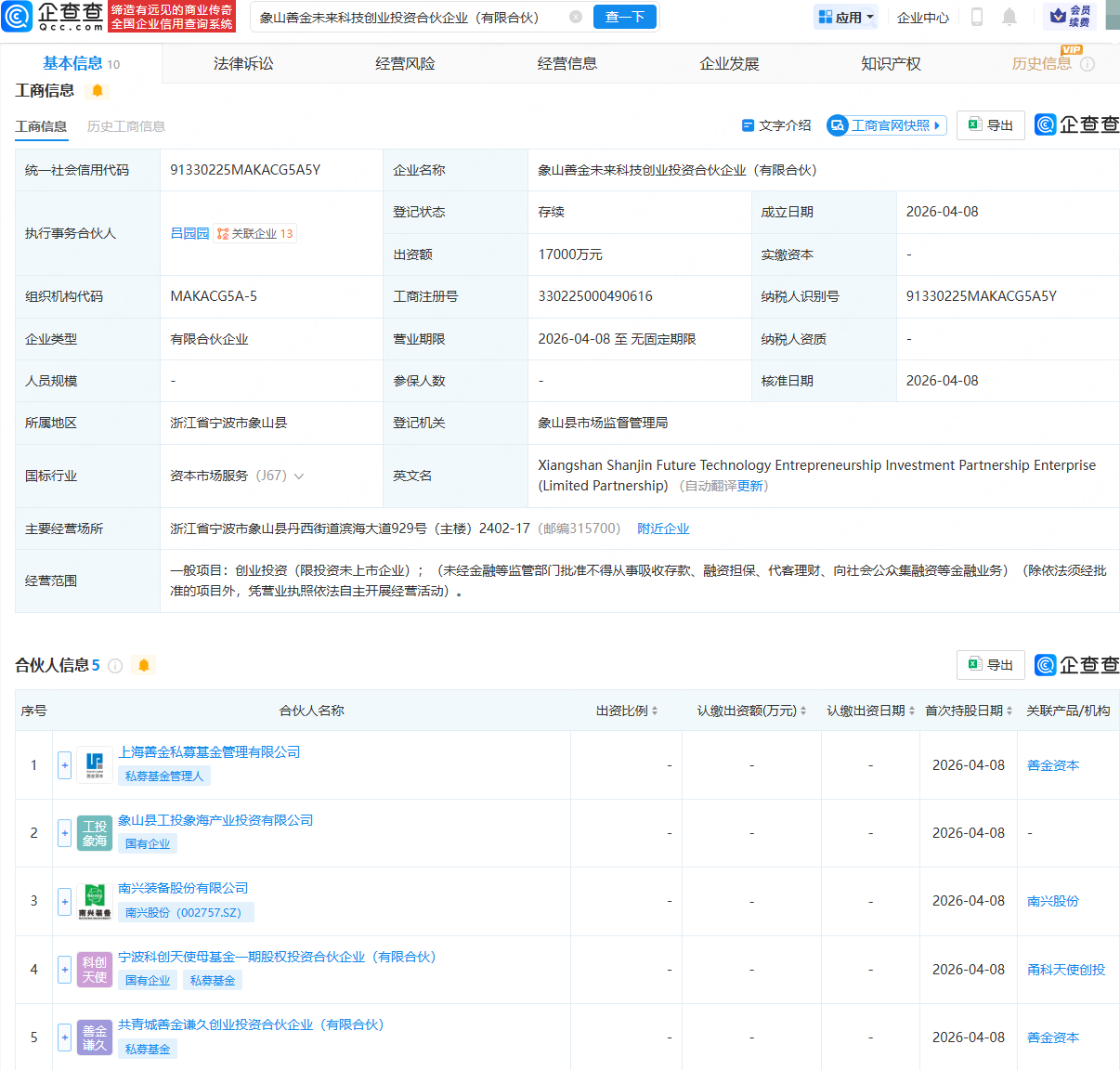Switch to the 法律诉讼 tab

coord(243,62)
